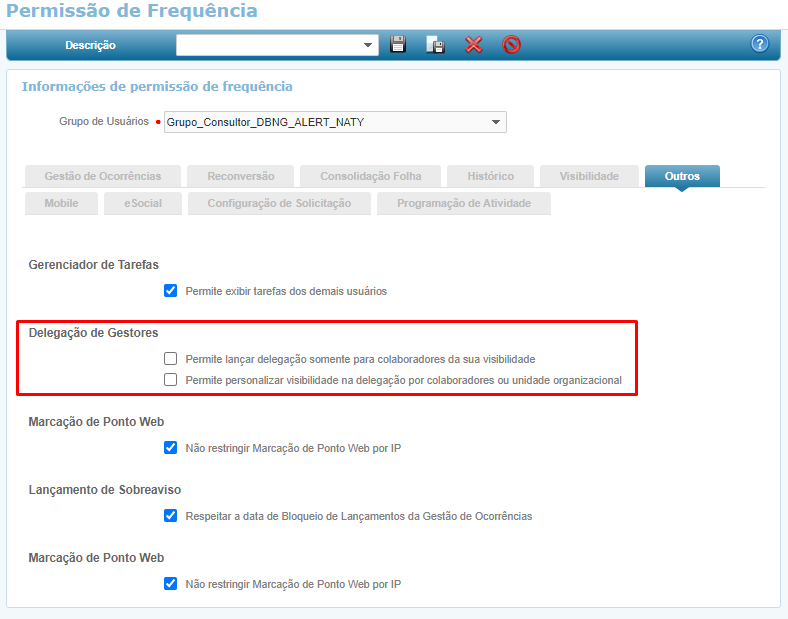This screenshot has height=619, width=788.
Task: Open the Configuração de Solicitação tab
Action: pyautogui.click(x=279, y=203)
